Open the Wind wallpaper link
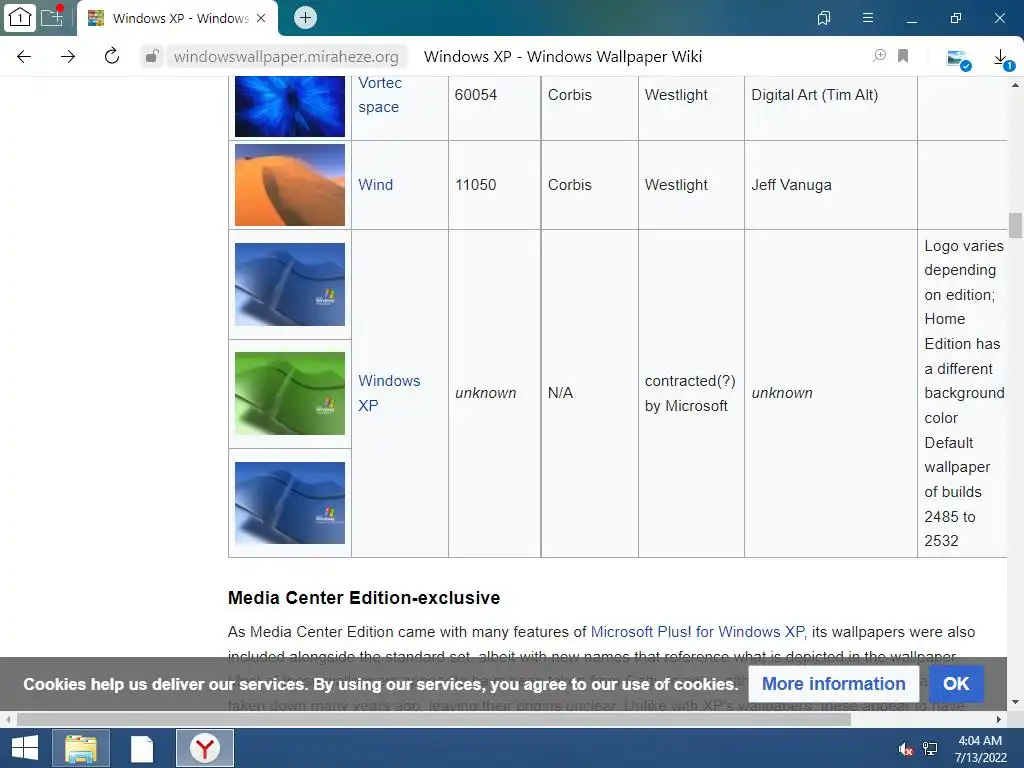The image size is (1024, 768). point(376,185)
